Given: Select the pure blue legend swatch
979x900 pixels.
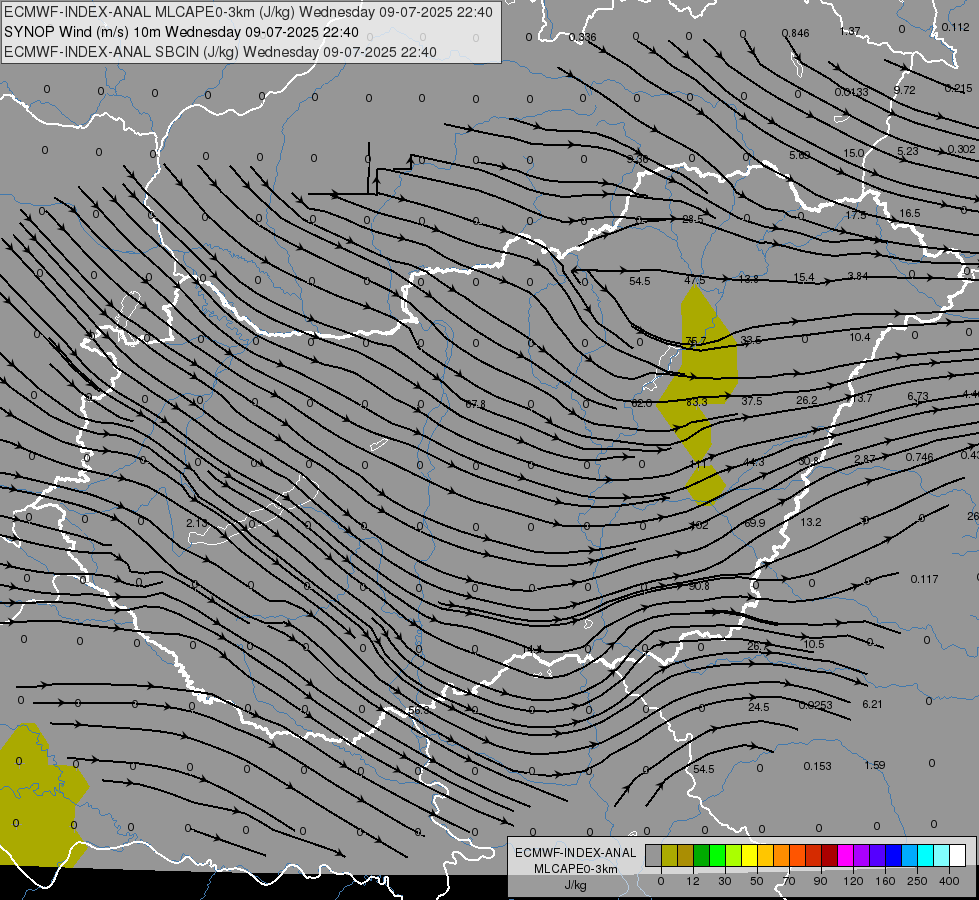Looking at the screenshot, I should [893, 855].
